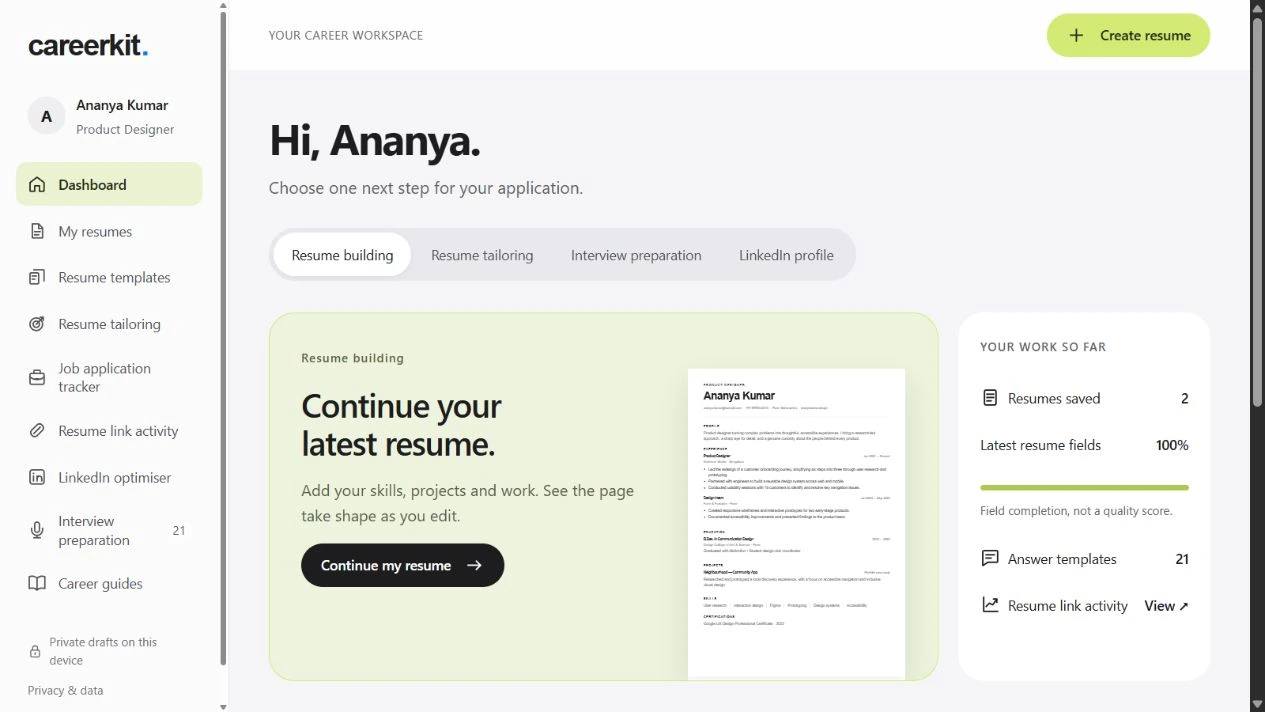Click the "YOUR WORK SO FAR" heading

[1043, 347]
